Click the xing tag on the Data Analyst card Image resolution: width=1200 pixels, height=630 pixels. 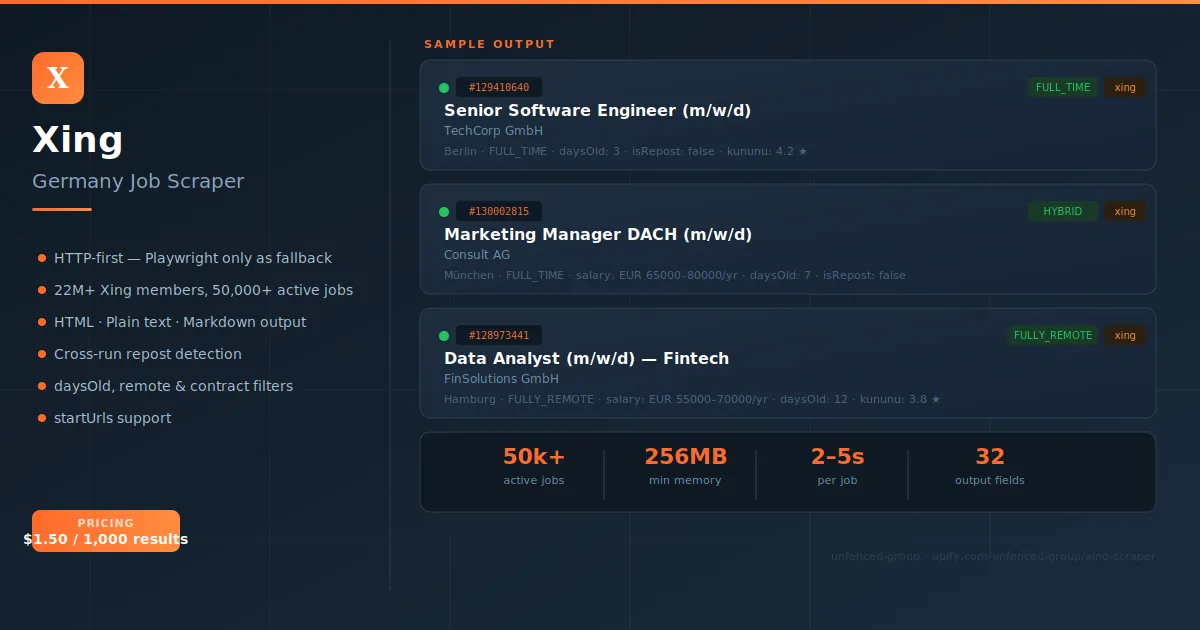pyautogui.click(x=1125, y=335)
